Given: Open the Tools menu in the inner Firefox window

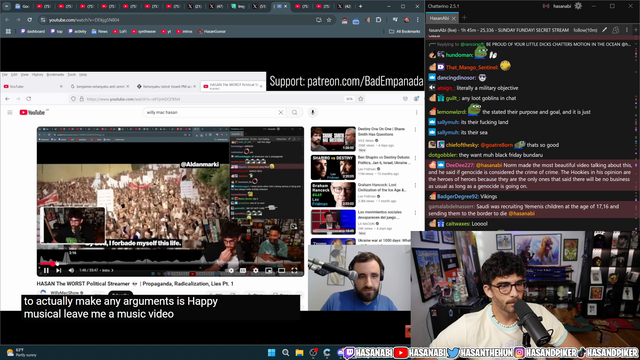Looking at the screenshot, I should click(72, 75).
